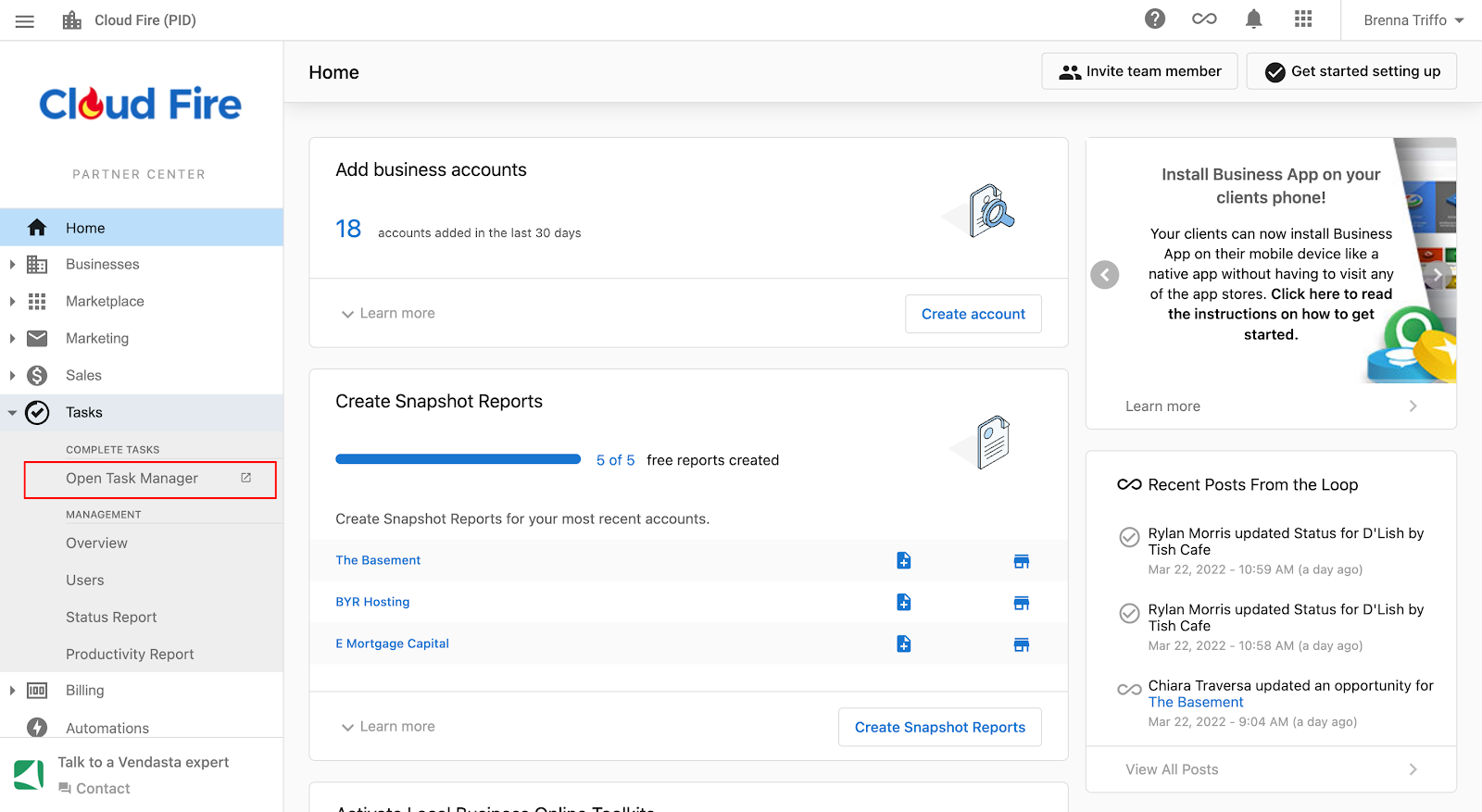Open The Basement link in Loop post
This screenshot has width=1482, height=812.
(1196, 703)
